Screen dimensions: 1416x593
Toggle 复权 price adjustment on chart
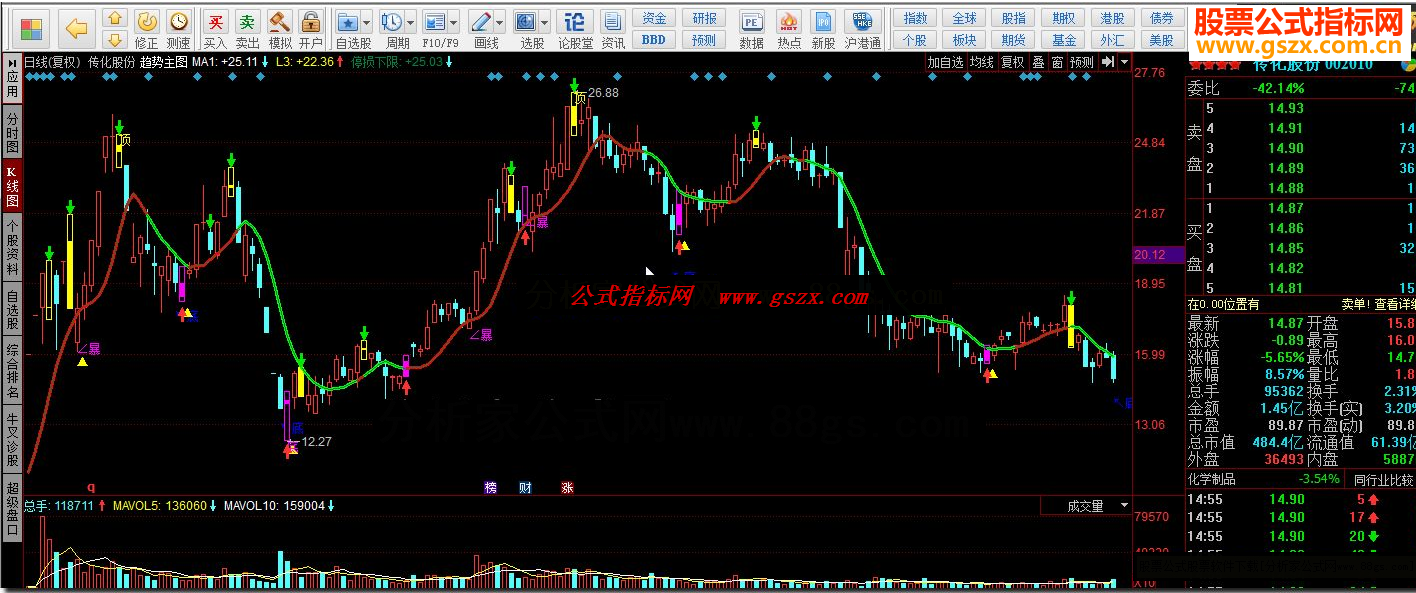point(1013,62)
